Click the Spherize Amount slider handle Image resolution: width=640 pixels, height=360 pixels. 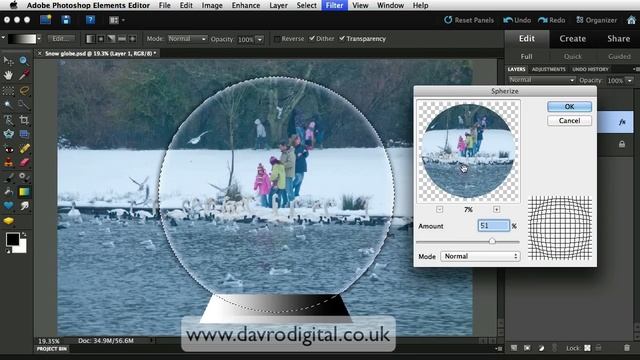[492, 241]
